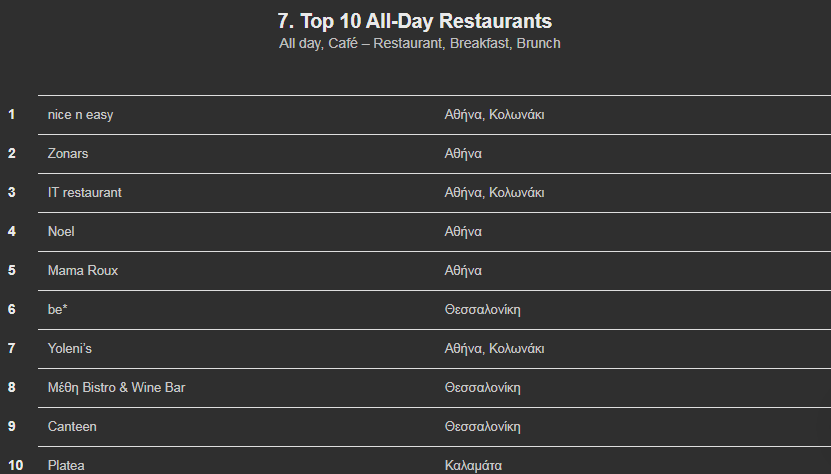
Task: Click rank number 1 in the list
Action: point(12,115)
